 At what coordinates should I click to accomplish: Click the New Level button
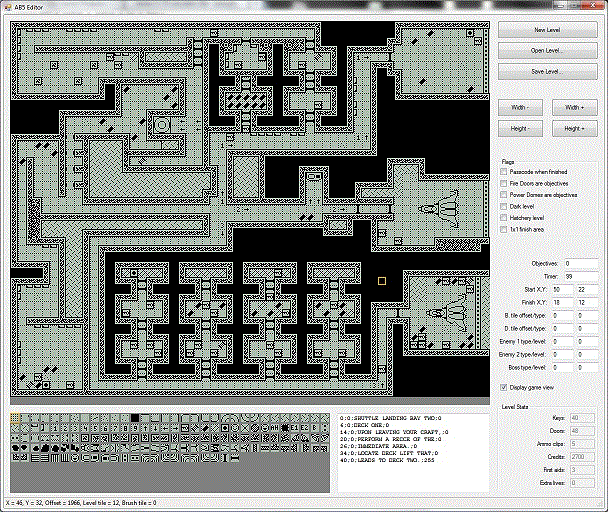click(548, 30)
